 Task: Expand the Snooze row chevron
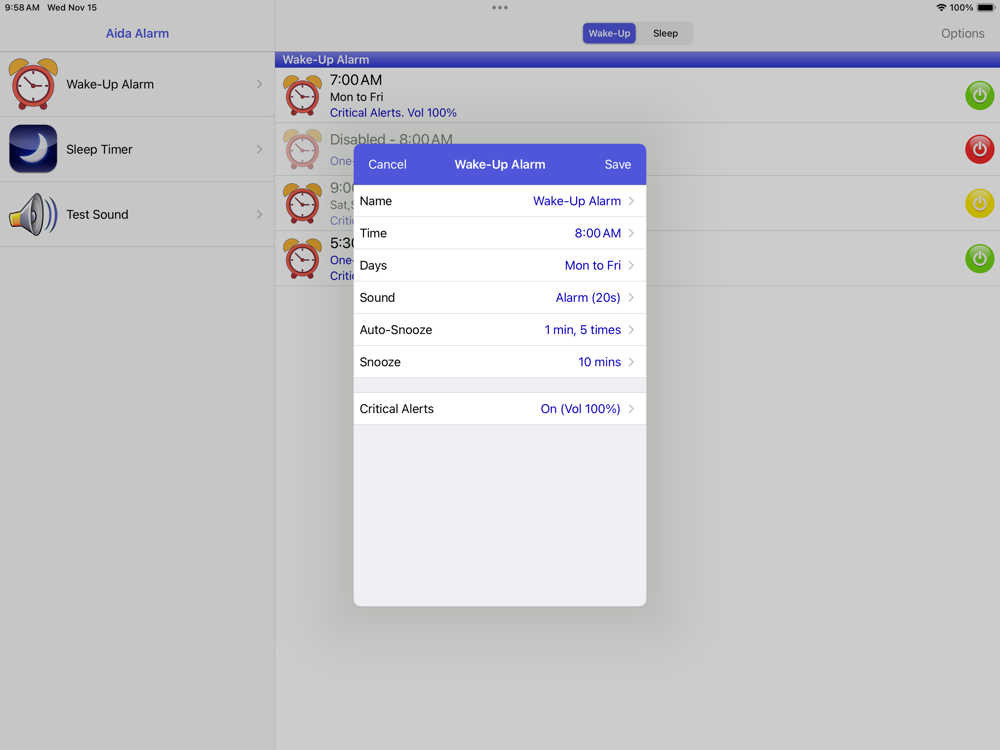coord(631,362)
